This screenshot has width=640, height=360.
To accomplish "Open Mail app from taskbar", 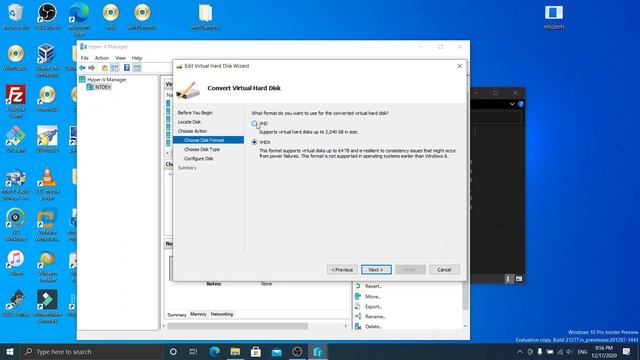I will coord(276,351).
